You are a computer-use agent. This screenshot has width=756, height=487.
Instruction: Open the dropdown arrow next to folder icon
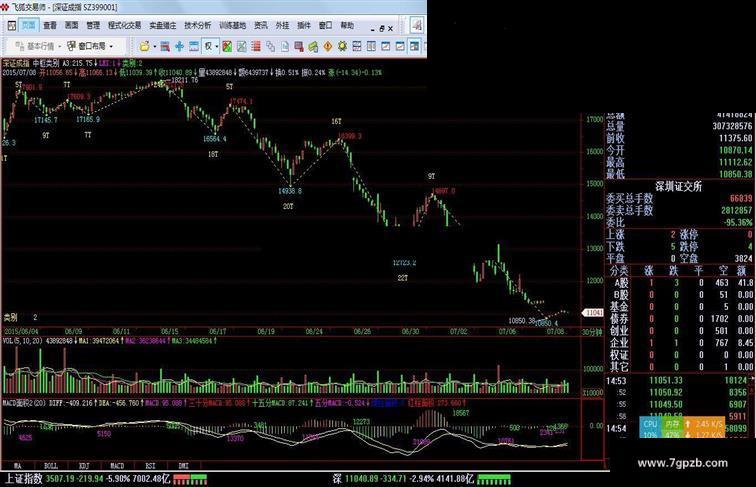point(154,47)
